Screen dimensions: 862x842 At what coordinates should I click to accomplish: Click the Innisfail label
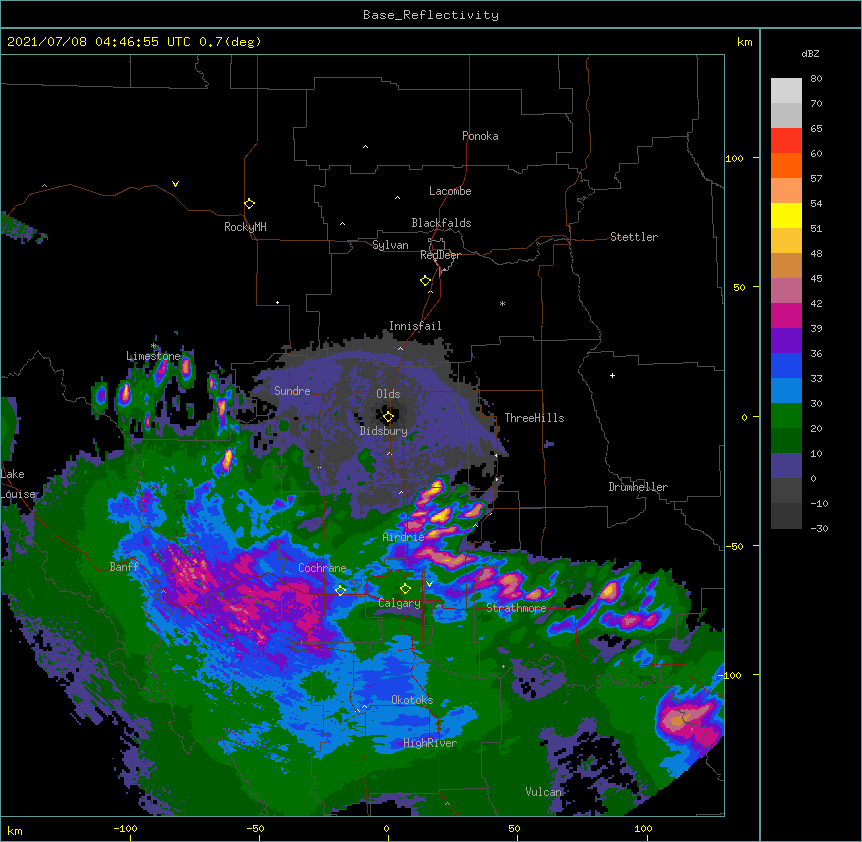pos(415,326)
